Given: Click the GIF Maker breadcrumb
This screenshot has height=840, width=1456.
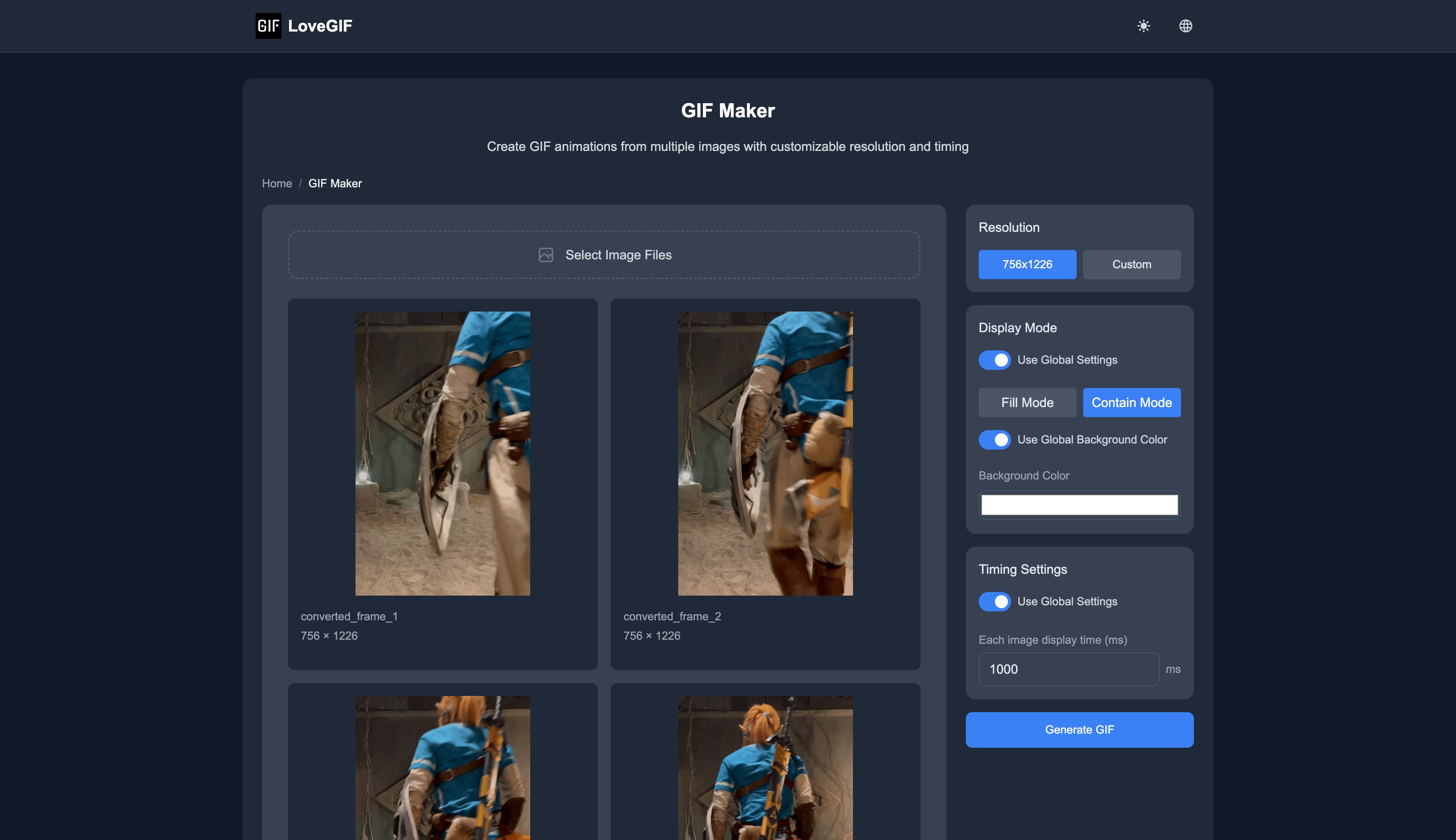Looking at the screenshot, I should 335,183.
